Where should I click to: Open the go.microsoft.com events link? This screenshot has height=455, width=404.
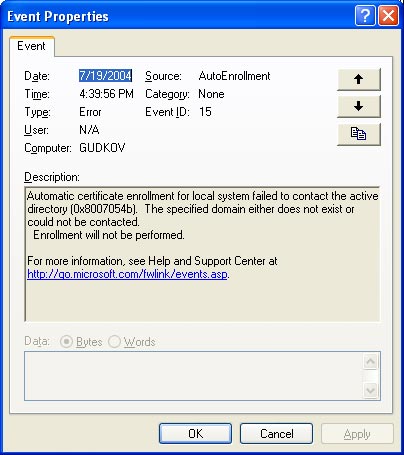point(127,274)
